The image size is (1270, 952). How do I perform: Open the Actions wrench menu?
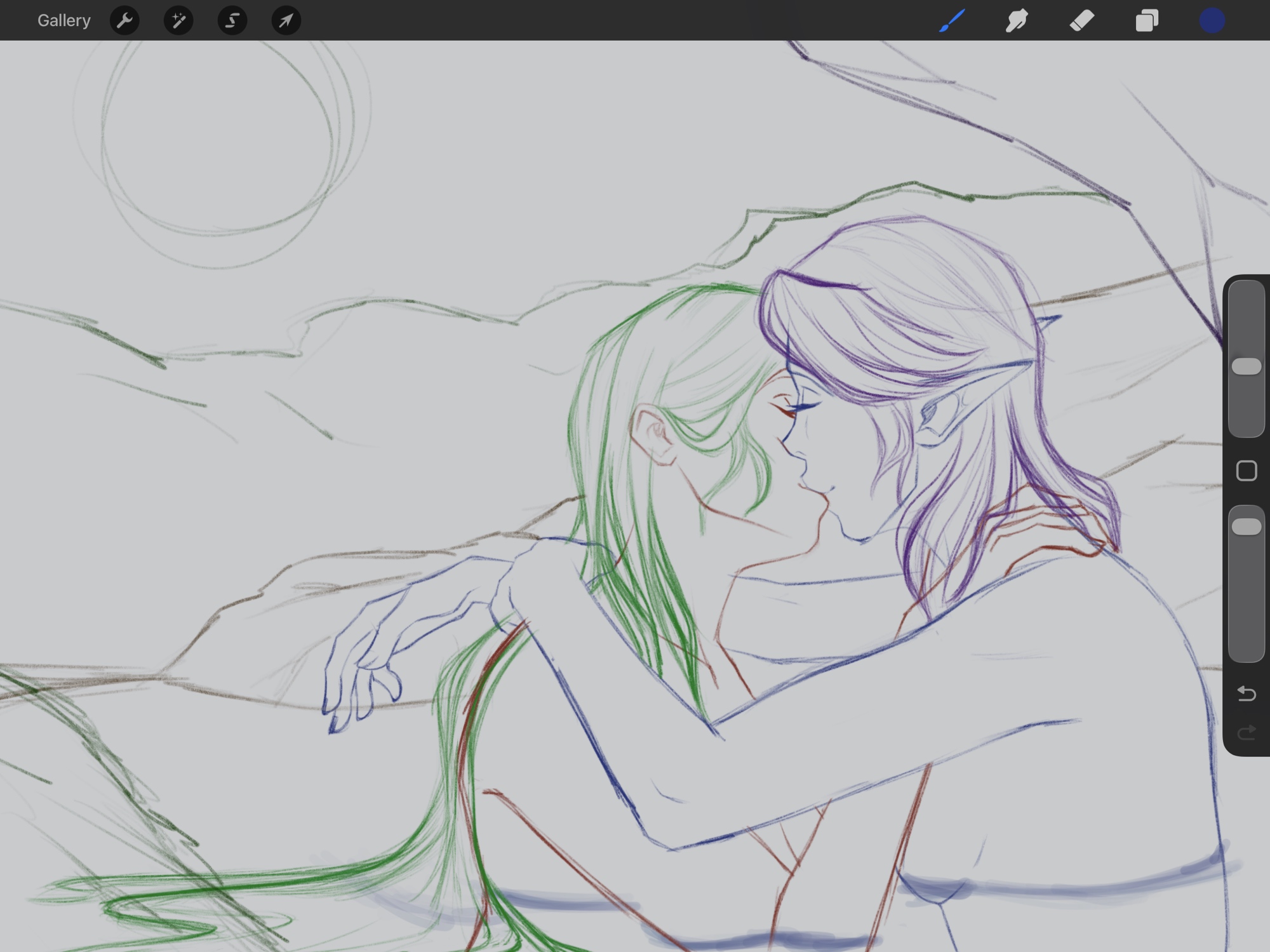124,20
